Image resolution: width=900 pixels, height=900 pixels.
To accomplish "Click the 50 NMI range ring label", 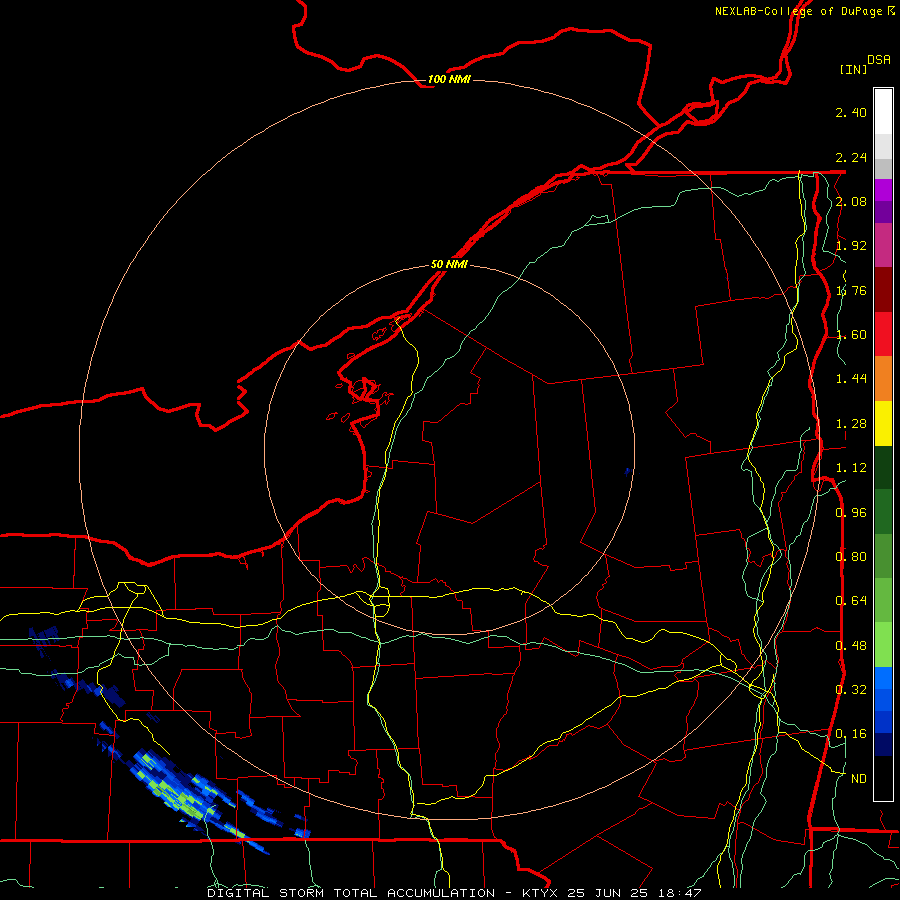I will tap(449, 264).
